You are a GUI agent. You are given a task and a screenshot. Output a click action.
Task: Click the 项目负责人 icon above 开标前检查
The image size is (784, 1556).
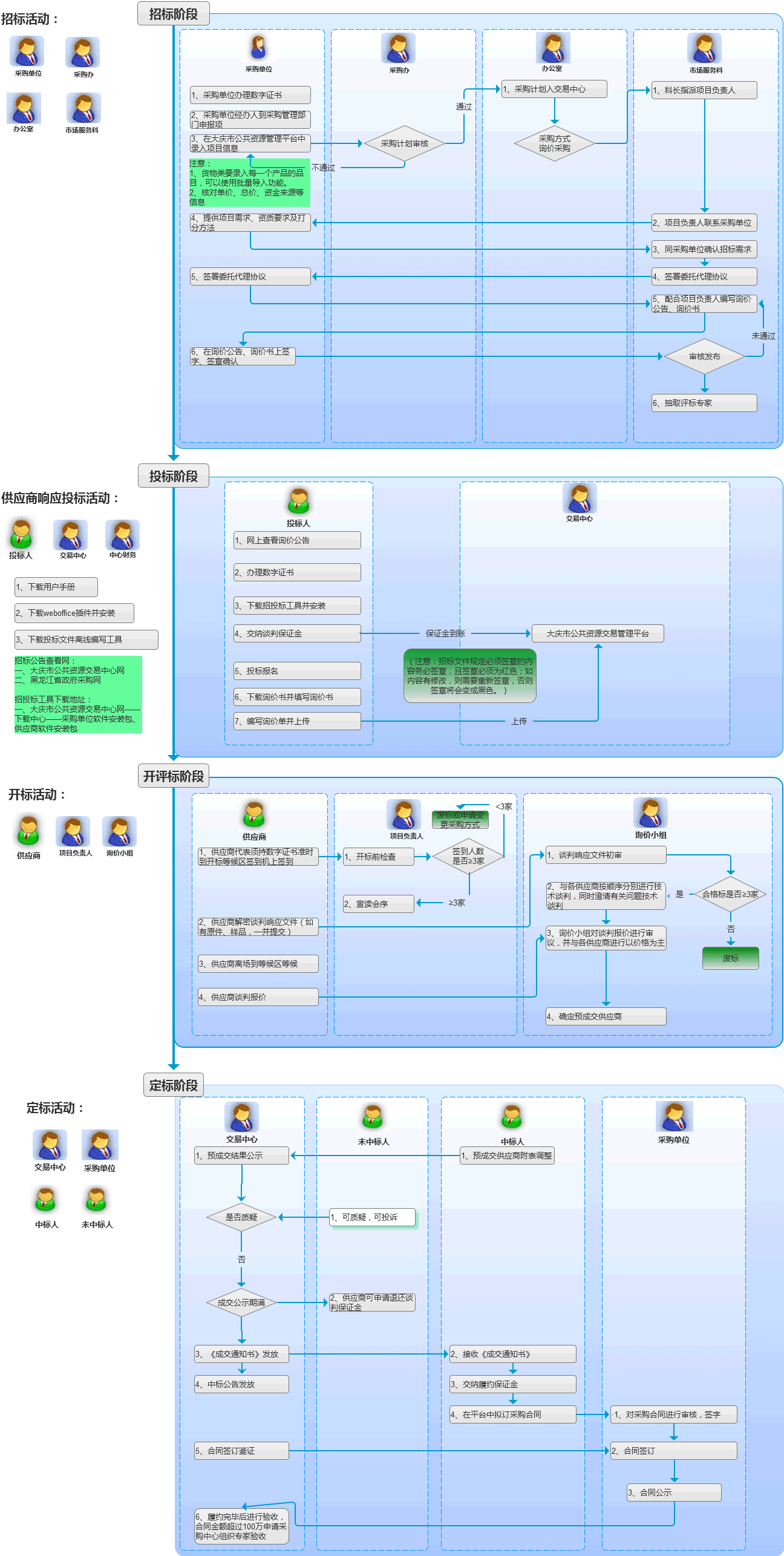[x=403, y=814]
